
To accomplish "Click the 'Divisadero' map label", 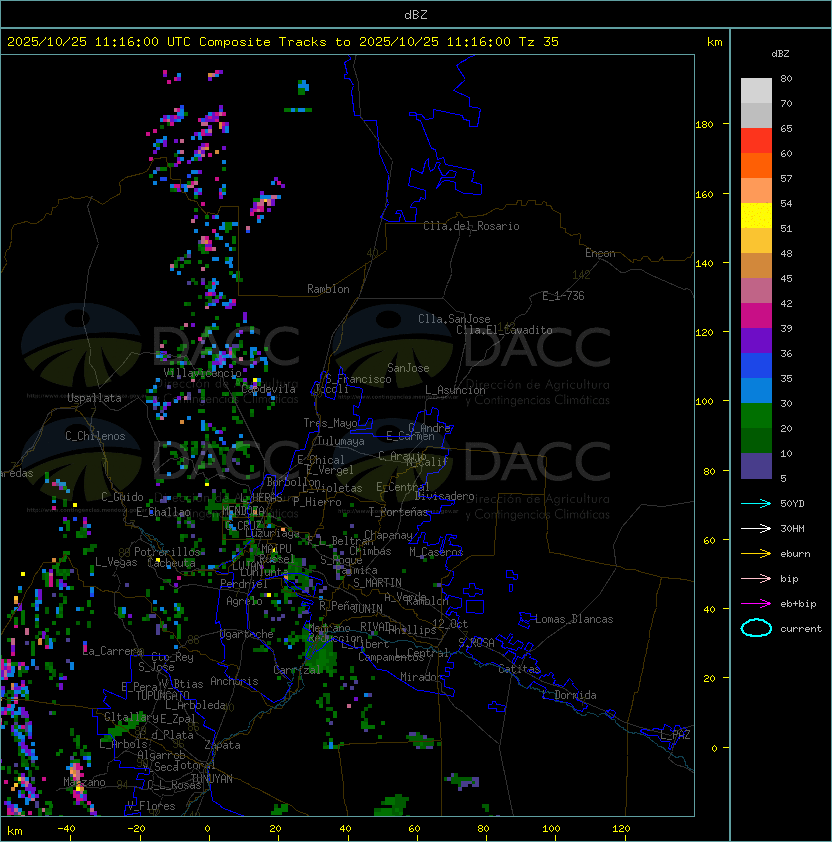I will (x=444, y=496).
